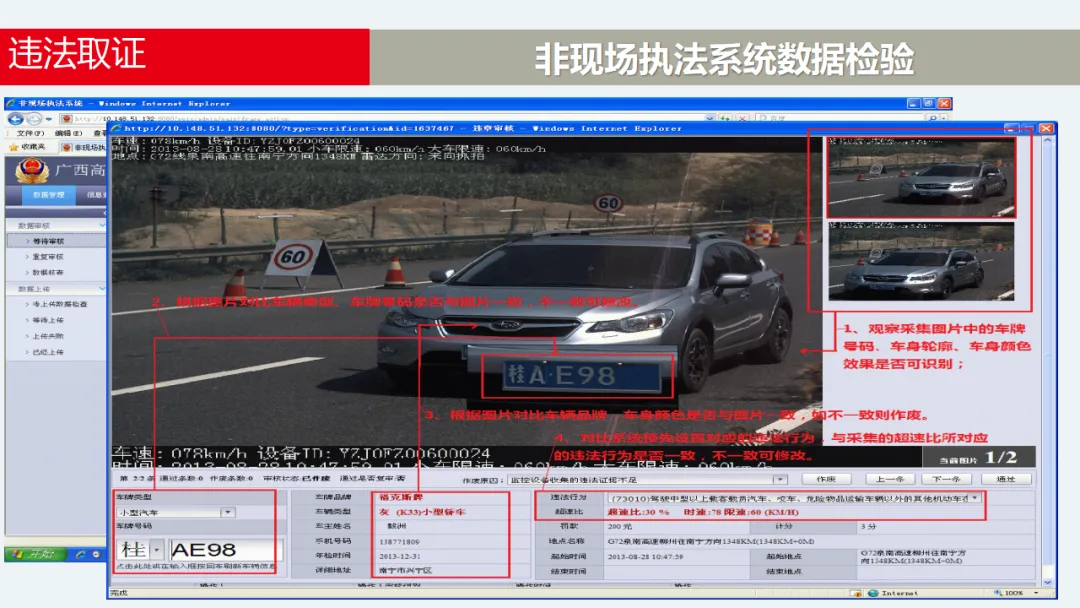Select 上传失败 in the sidebar

click(48, 336)
